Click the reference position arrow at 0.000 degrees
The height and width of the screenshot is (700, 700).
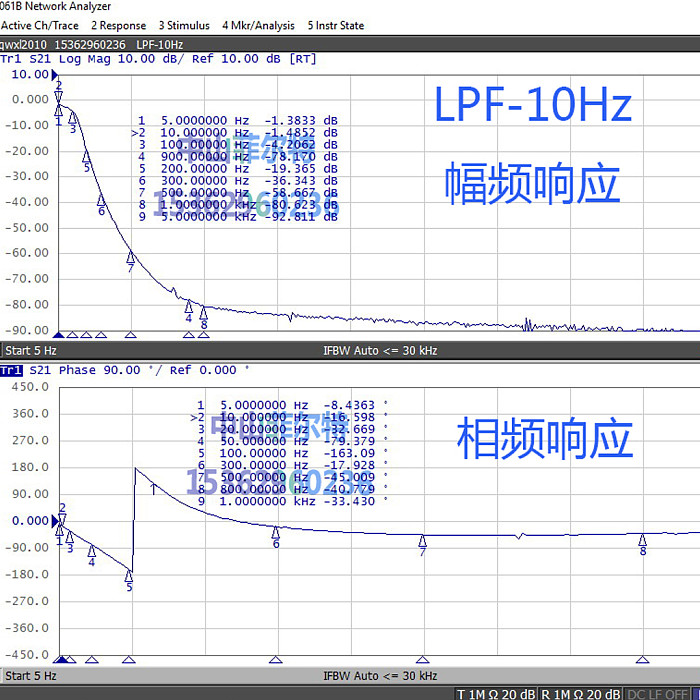click(55, 521)
